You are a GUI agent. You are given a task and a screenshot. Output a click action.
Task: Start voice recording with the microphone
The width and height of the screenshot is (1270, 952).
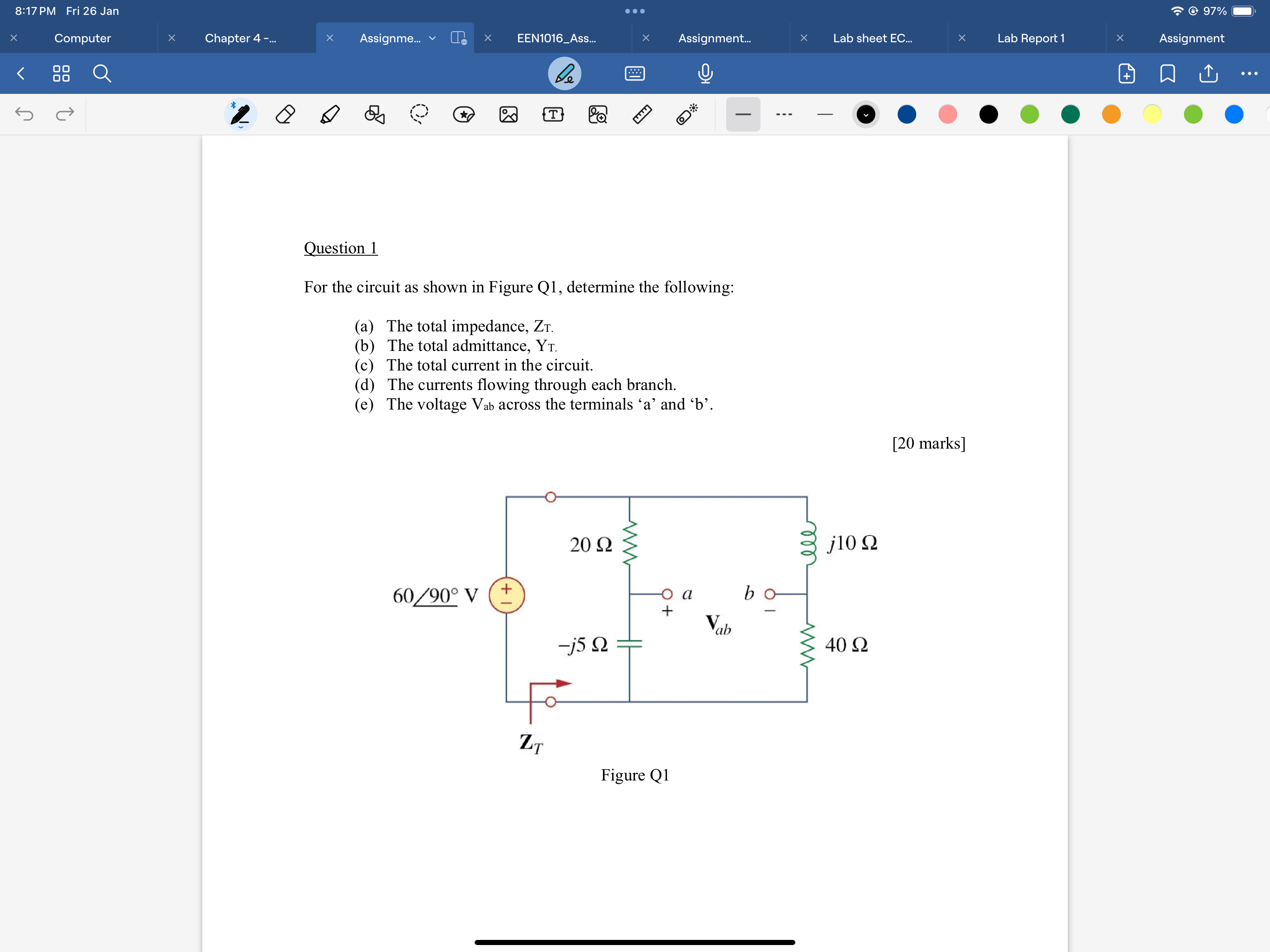pyautogui.click(x=705, y=73)
